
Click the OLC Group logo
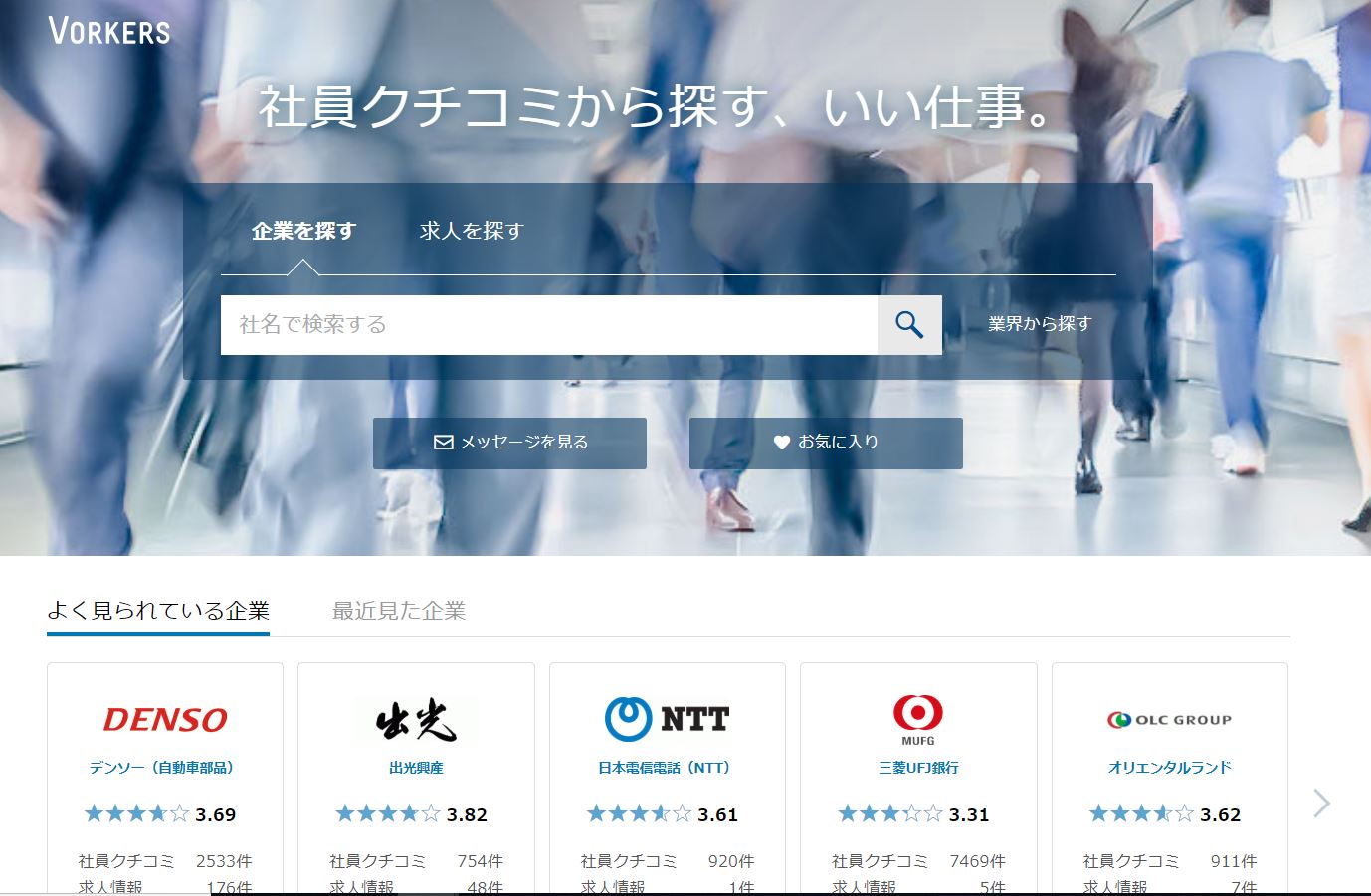(x=1169, y=719)
